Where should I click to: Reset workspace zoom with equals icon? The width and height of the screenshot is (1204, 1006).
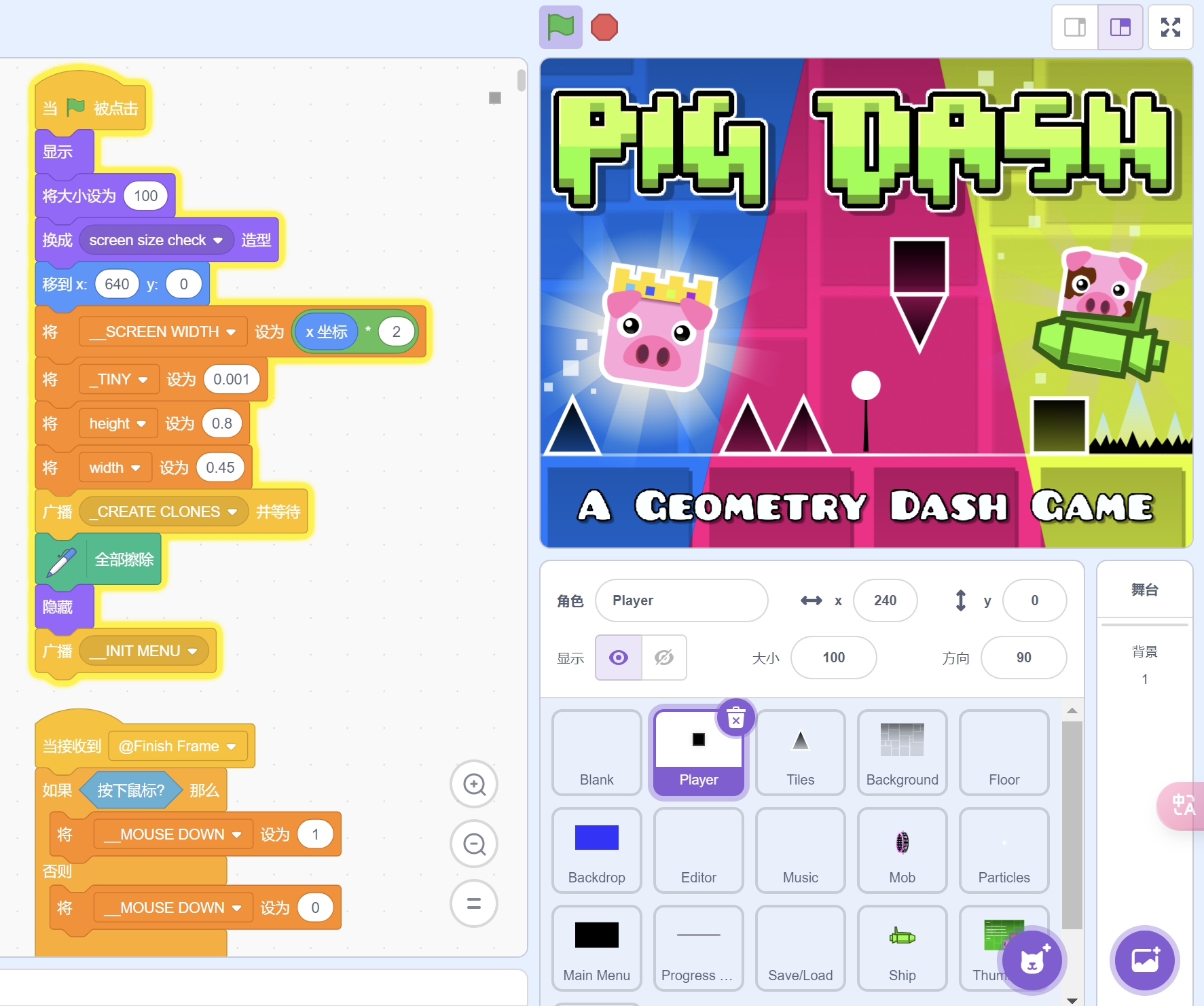coord(474,903)
